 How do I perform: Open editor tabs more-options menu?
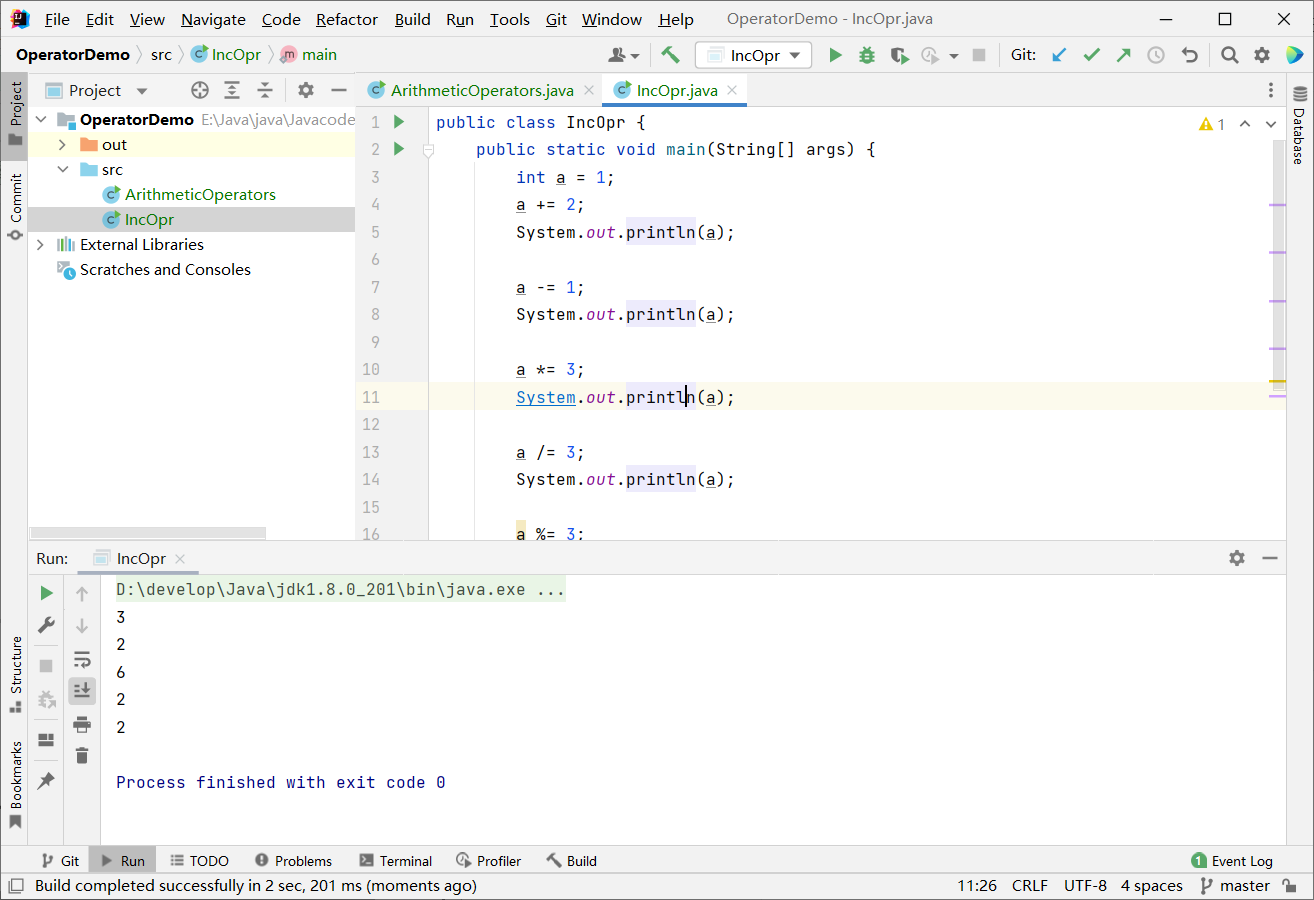[x=1270, y=90]
